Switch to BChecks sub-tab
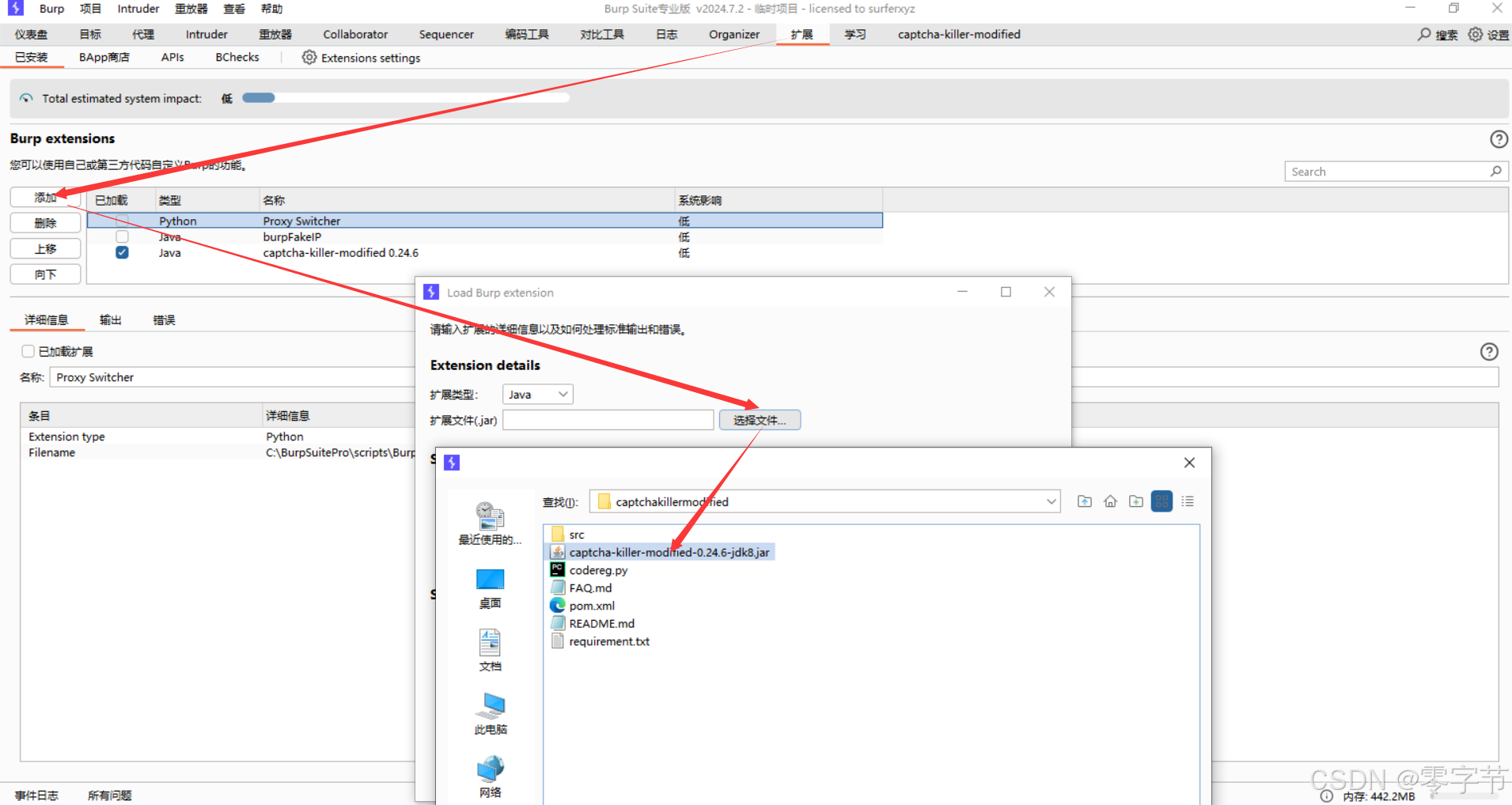 tap(237, 58)
